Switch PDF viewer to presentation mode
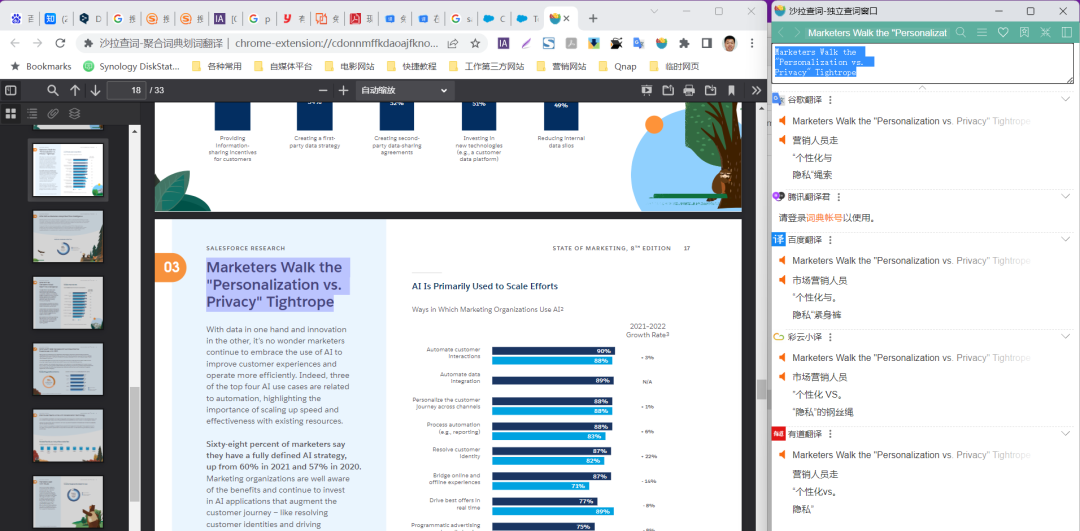1080x531 pixels. click(647, 90)
